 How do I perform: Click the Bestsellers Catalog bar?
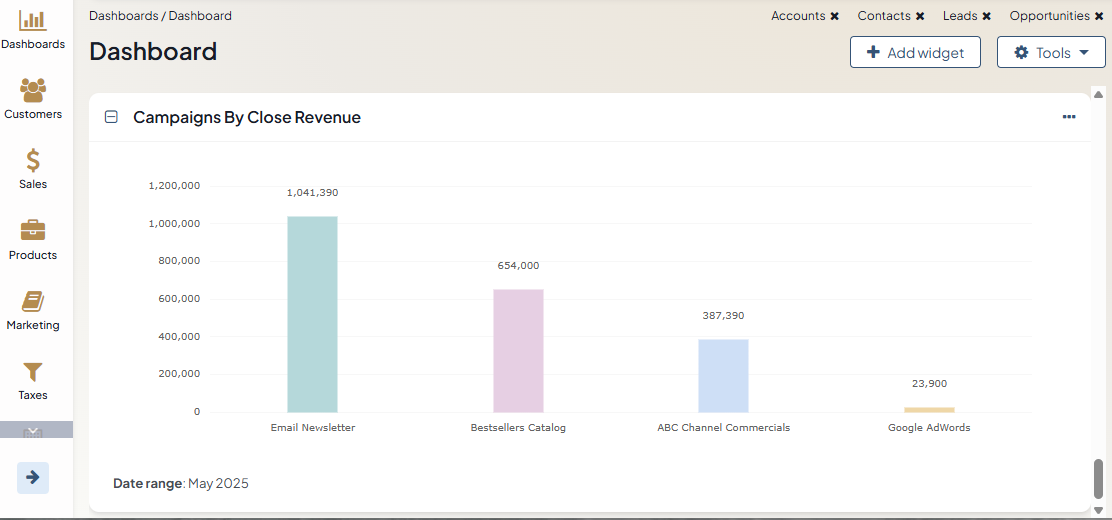tap(518, 350)
